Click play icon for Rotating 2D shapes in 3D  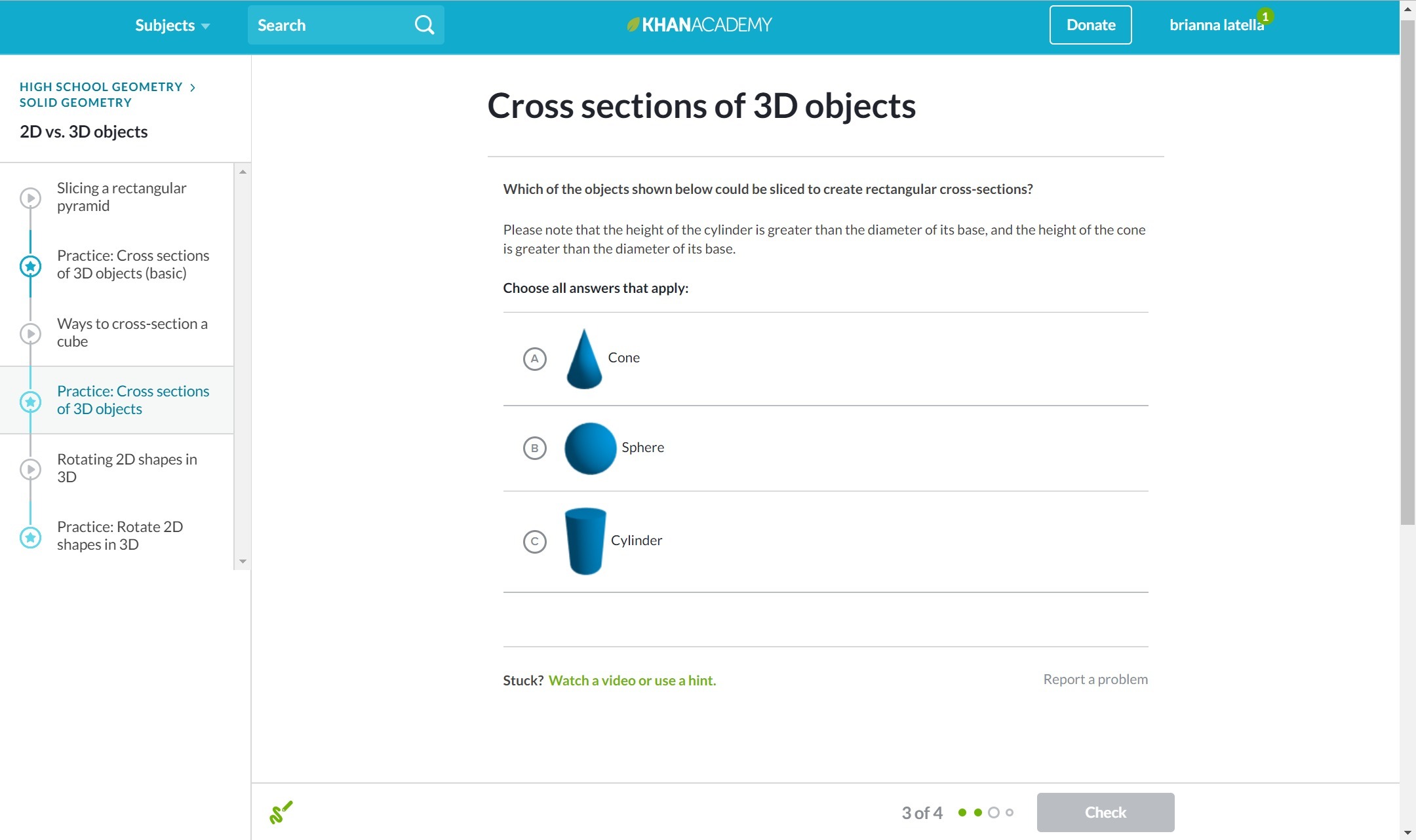click(30, 469)
